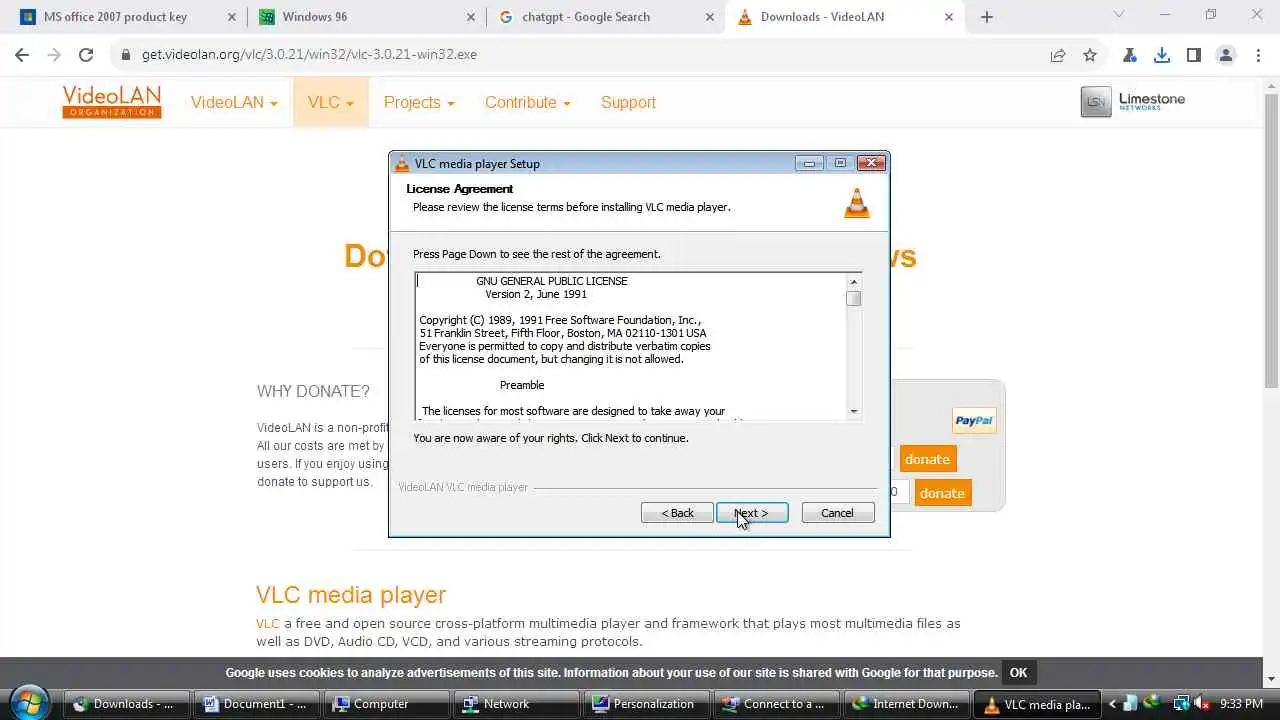Click the upper orange donate button

927,459
